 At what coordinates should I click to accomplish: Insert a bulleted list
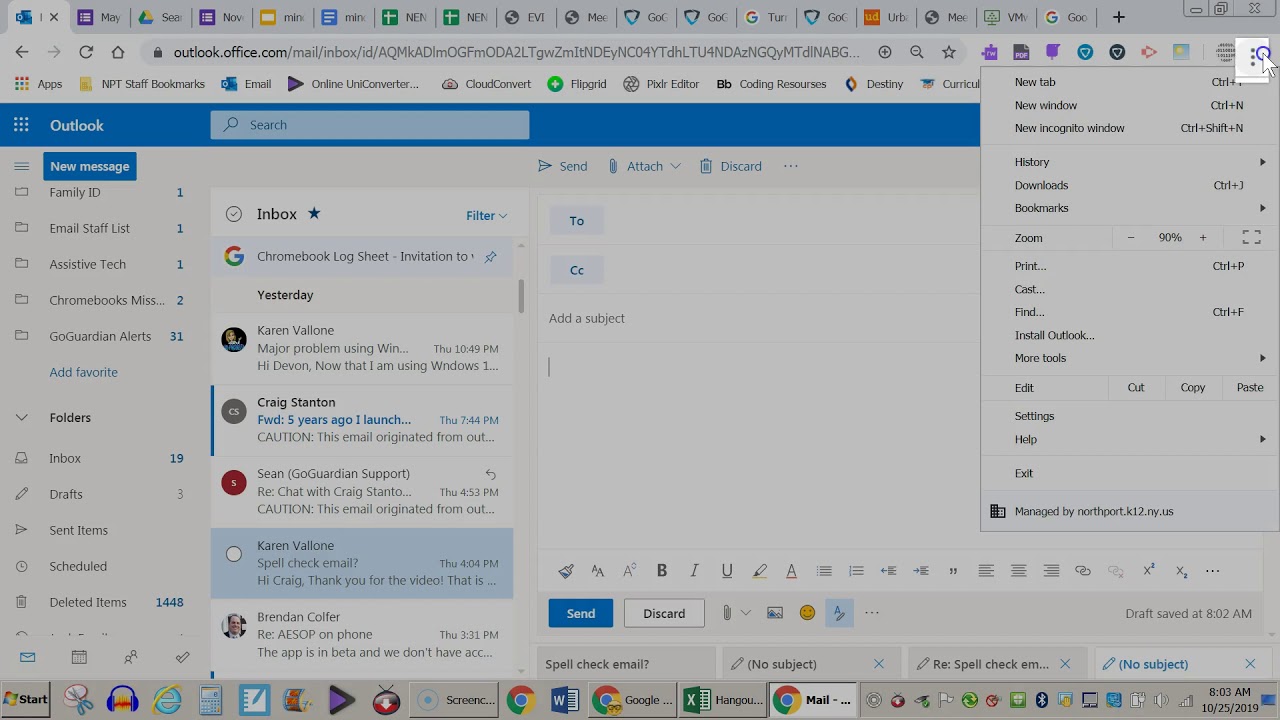click(x=824, y=571)
